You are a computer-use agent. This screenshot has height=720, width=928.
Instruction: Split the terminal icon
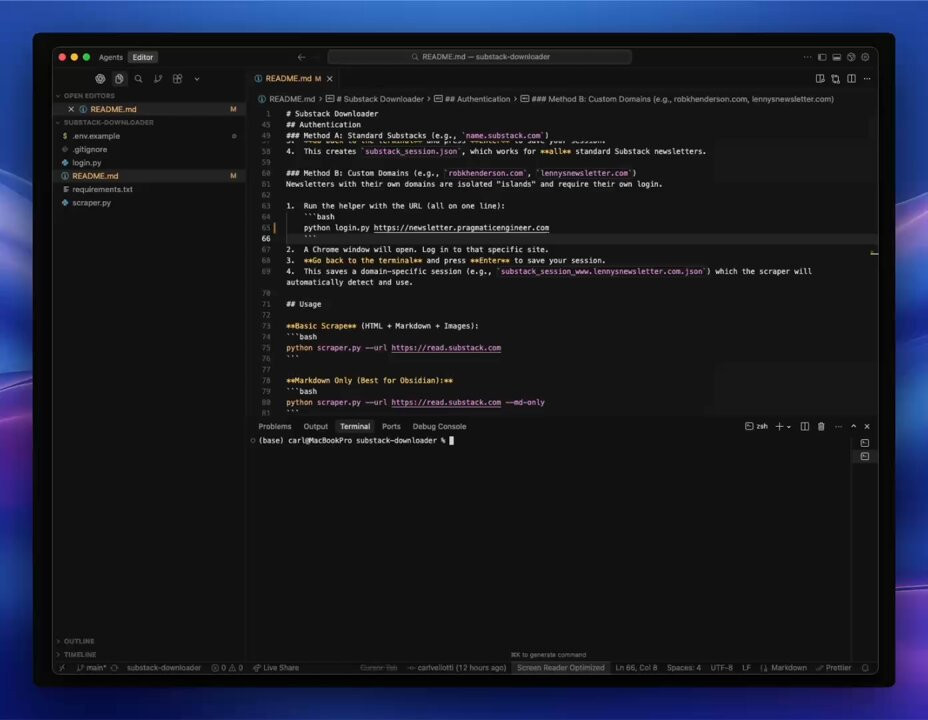(805, 427)
